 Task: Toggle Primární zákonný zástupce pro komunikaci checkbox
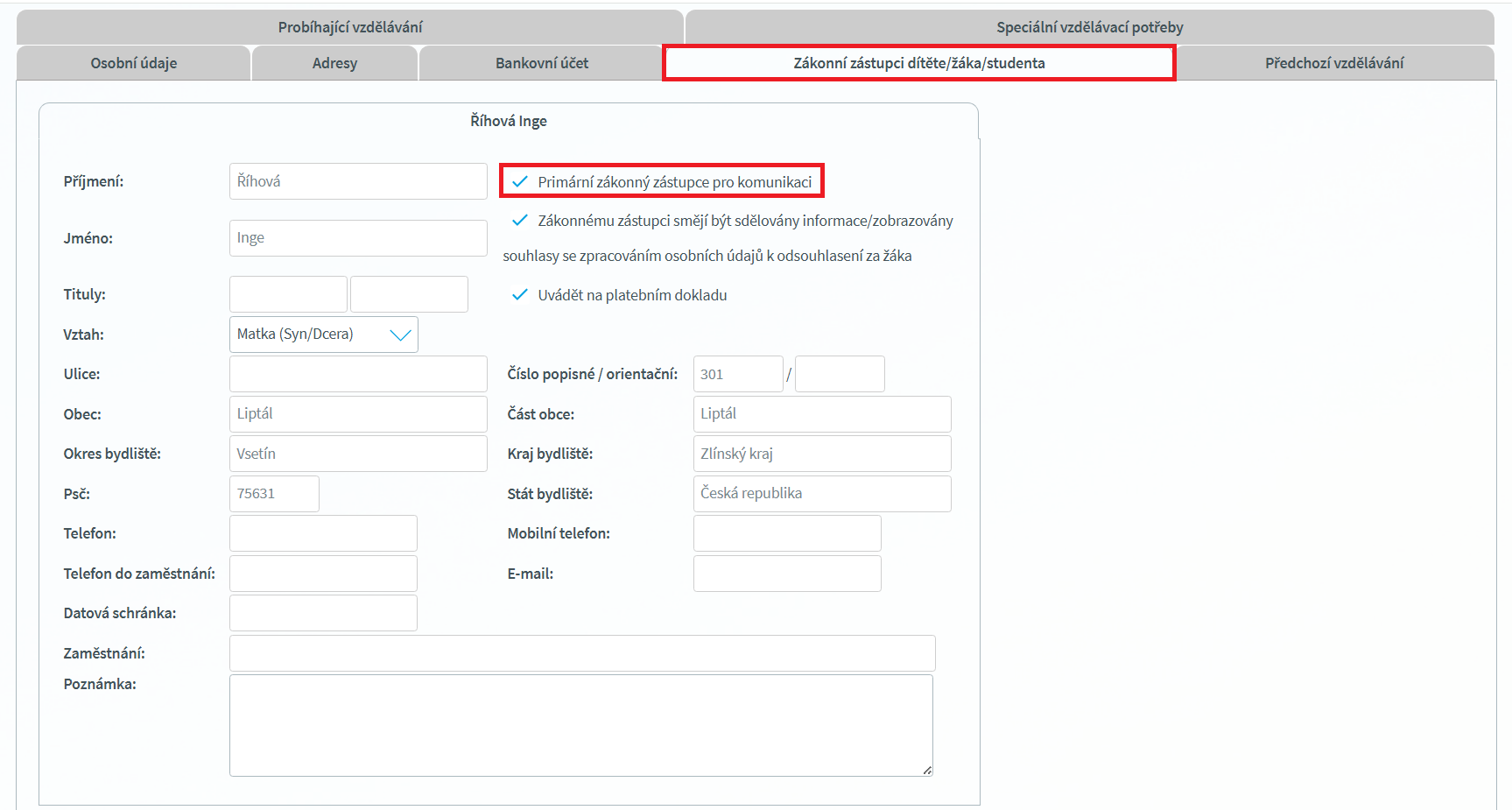(520, 182)
